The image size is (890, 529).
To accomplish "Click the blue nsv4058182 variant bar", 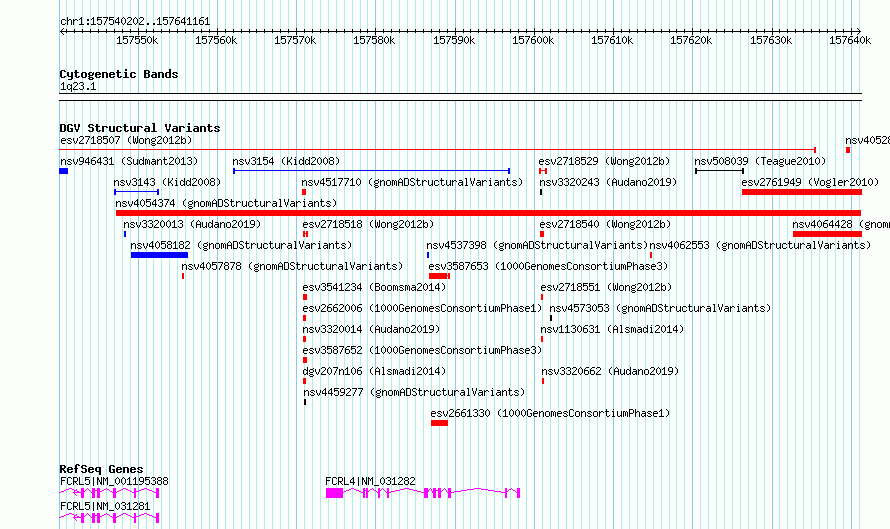I will click(x=159, y=255).
